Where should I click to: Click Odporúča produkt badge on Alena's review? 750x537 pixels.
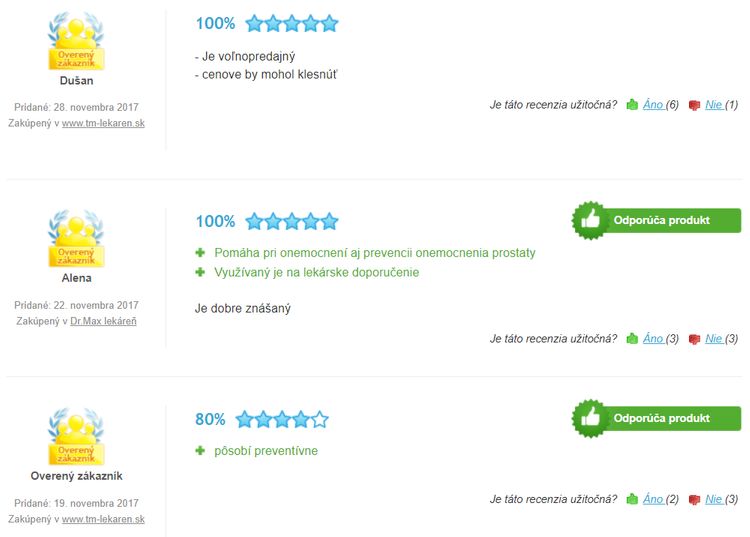click(x=656, y=220)
